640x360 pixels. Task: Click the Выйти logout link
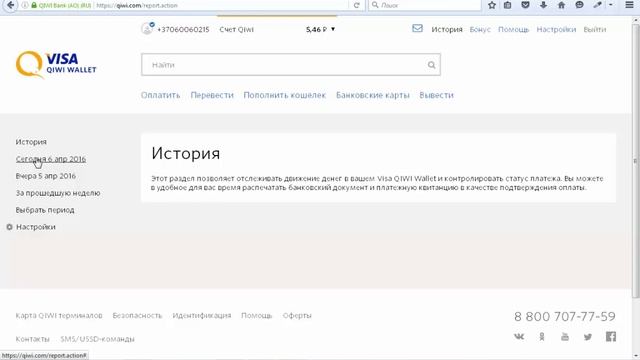(595, 29)
